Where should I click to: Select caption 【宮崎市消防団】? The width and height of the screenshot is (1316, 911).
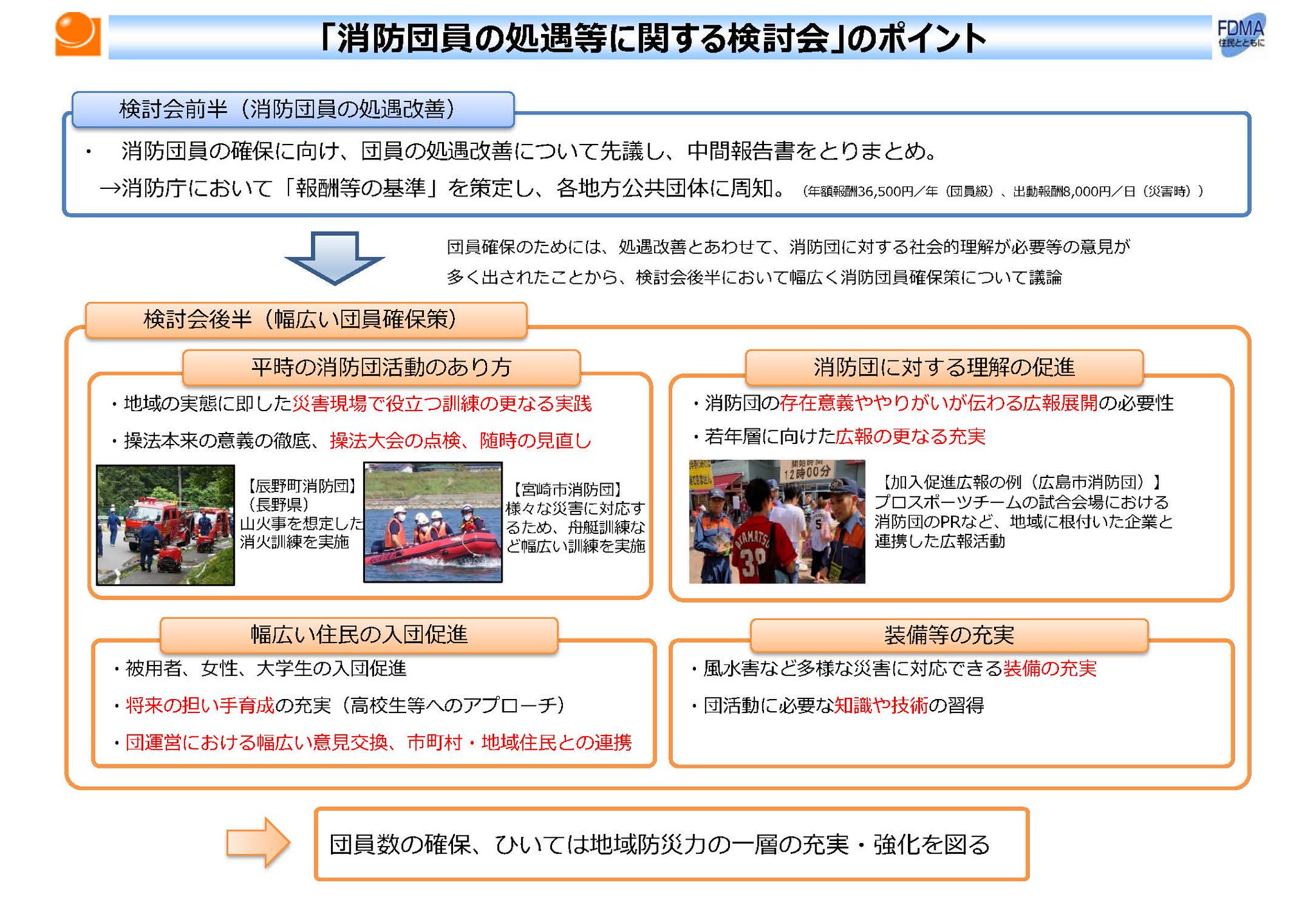(567, 490)
